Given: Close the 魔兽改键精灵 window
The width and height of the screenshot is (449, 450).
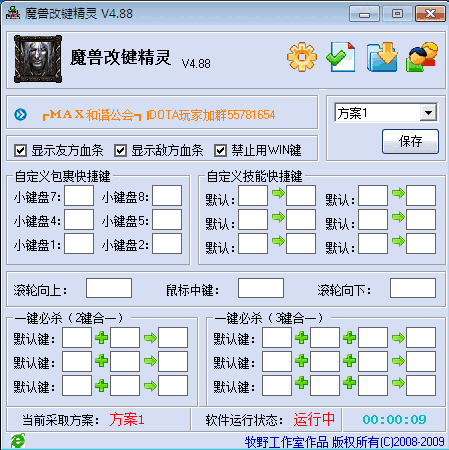Looking at the screenshot, I should click(x=430, y=14).
